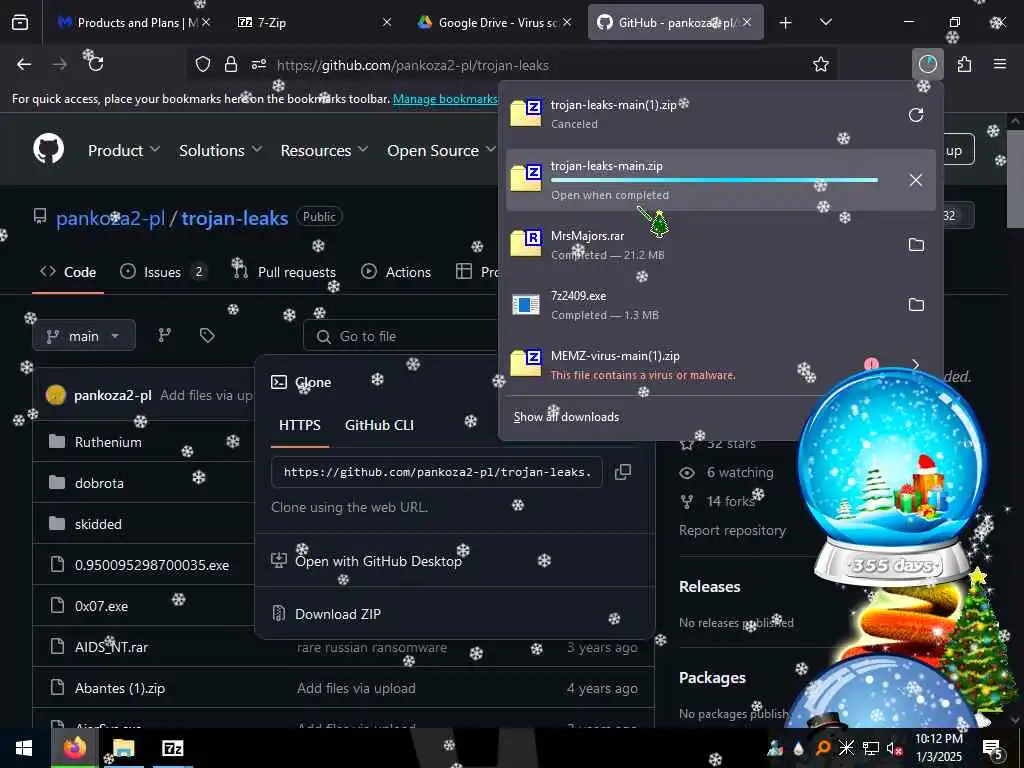Click the Firefox View icon in the tab bar
This screenshot has height=768, width=1024.
20,22
